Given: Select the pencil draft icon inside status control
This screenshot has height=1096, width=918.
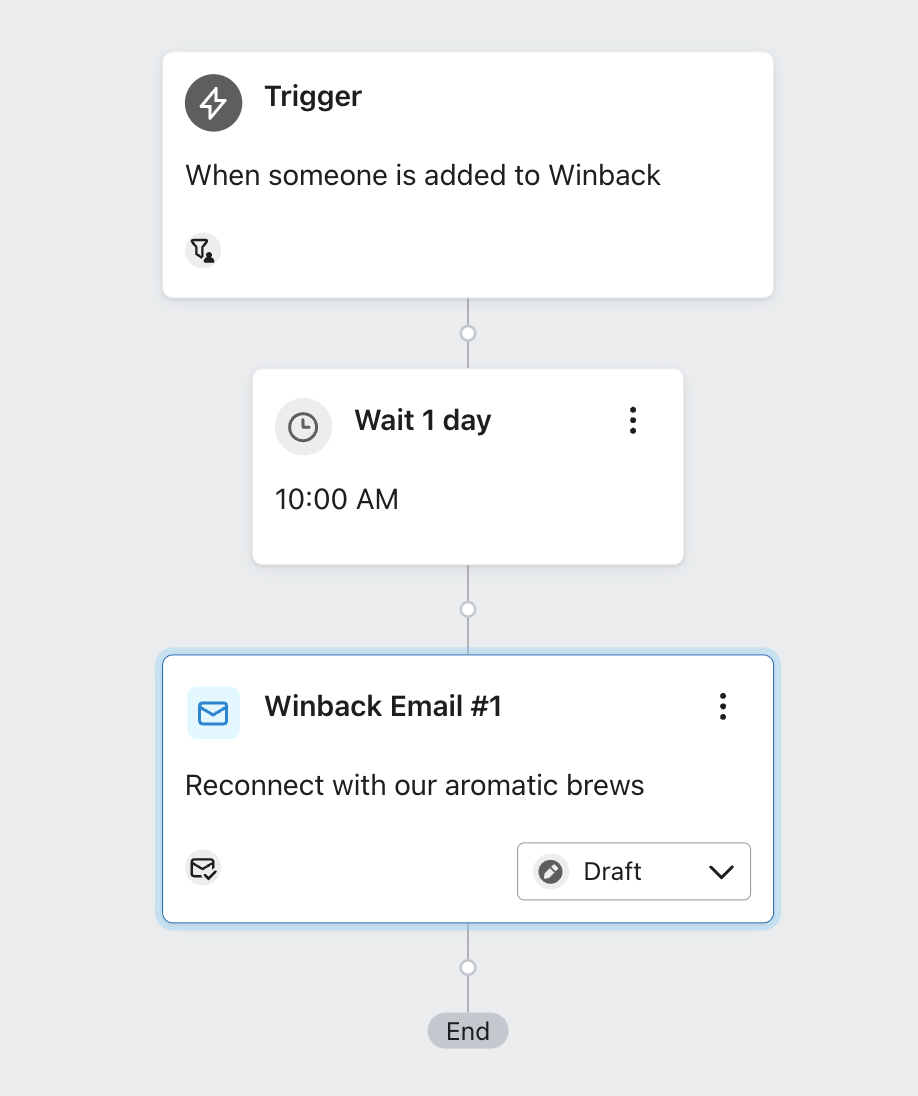Looking at the screenshot, I should click(550, 871).
